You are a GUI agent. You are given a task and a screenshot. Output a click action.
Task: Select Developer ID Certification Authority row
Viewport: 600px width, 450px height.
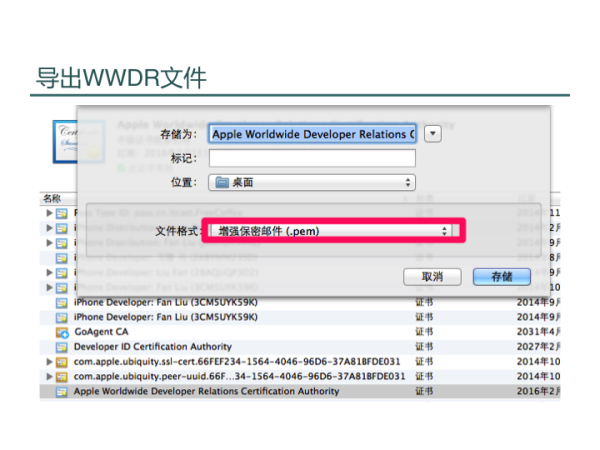point(300,347)
